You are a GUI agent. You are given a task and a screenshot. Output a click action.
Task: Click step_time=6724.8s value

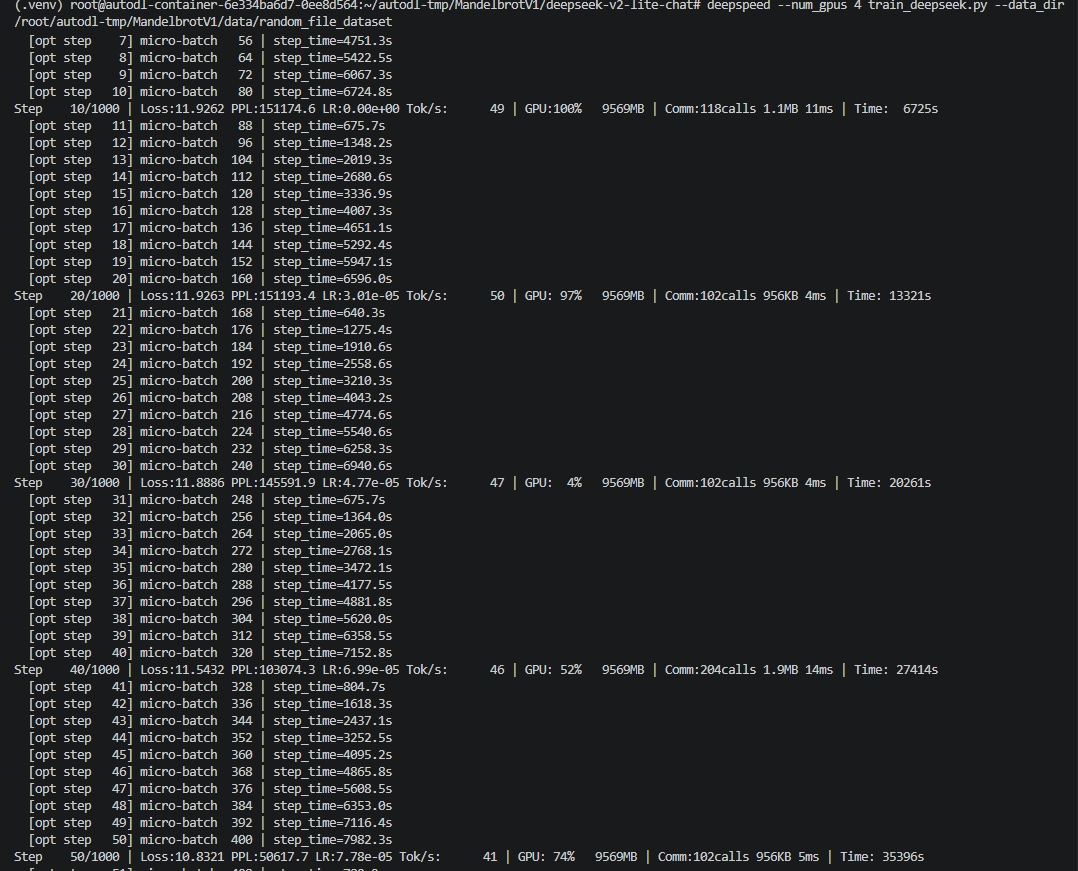tap(333, 92)
